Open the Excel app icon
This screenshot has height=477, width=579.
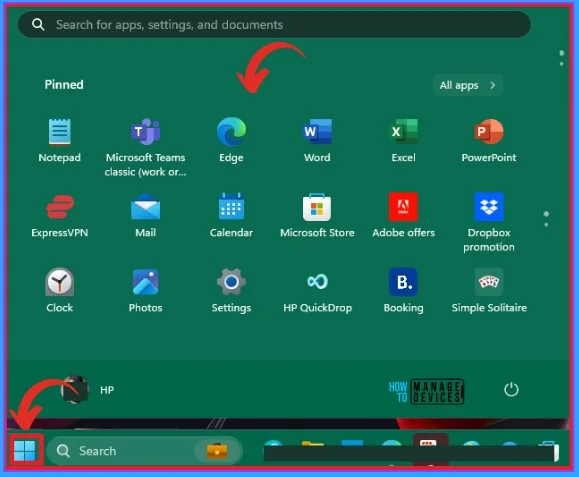pyautogui.click(x=404, y=132)
